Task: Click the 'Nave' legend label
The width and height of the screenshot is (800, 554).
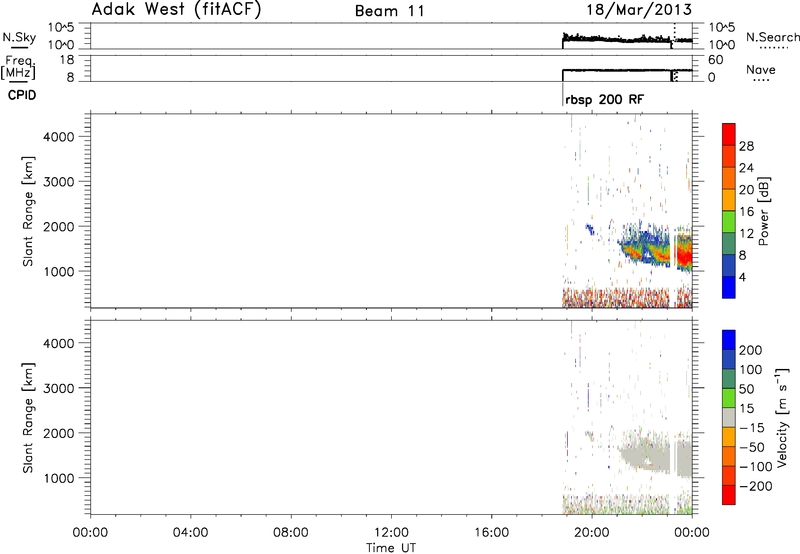Action: click(x=761, y=70)
